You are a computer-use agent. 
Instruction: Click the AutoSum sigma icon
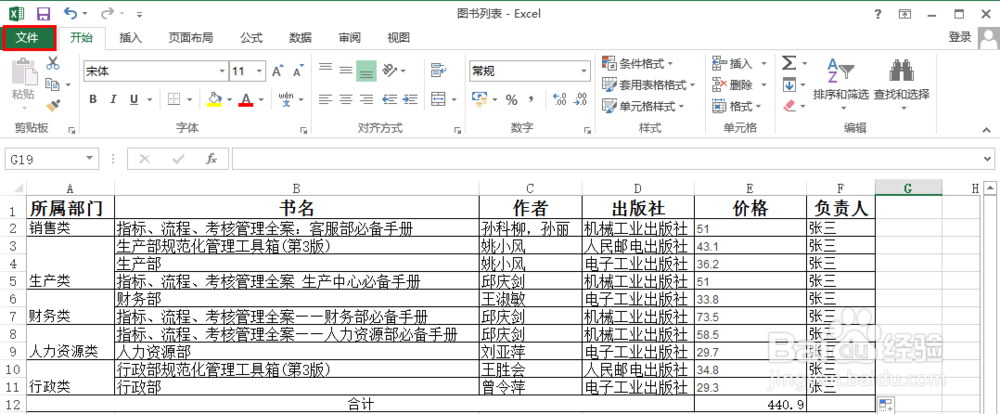[790, 63]
